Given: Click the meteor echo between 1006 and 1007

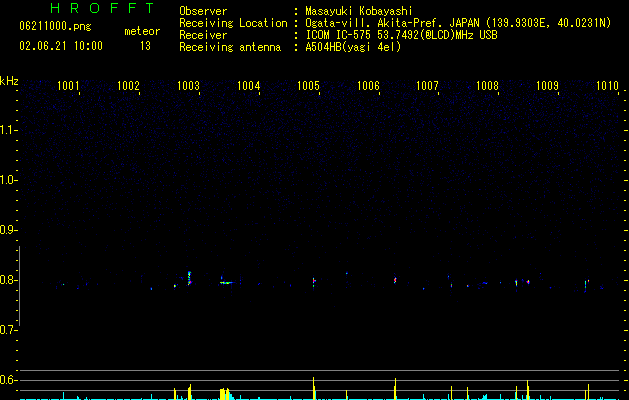Looking at the screenshot, I should tap(395, 280).
